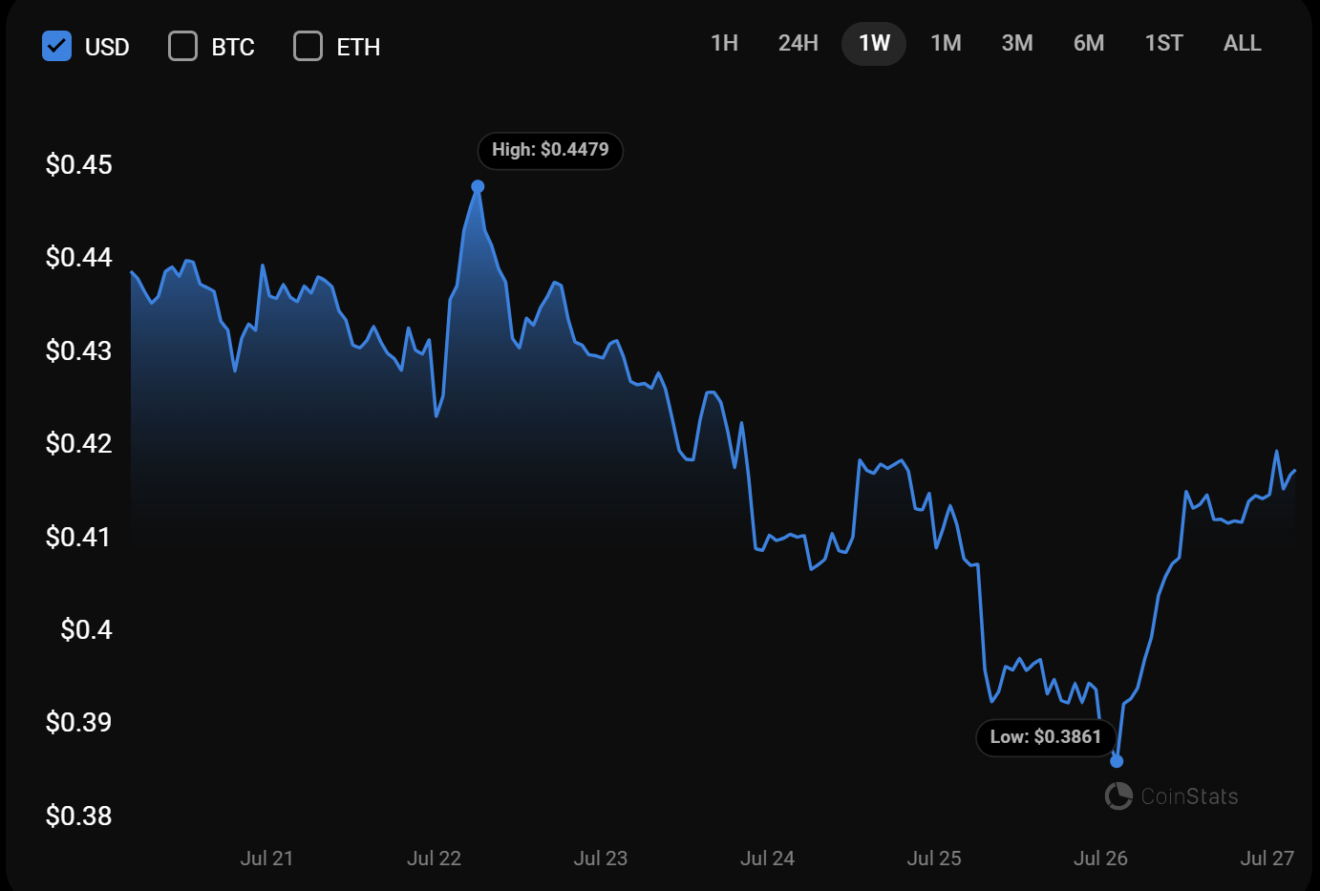The width and height of the screenshot is (1320, 891).
Task: Switch chart range to 1M
Action: (946, 44)
